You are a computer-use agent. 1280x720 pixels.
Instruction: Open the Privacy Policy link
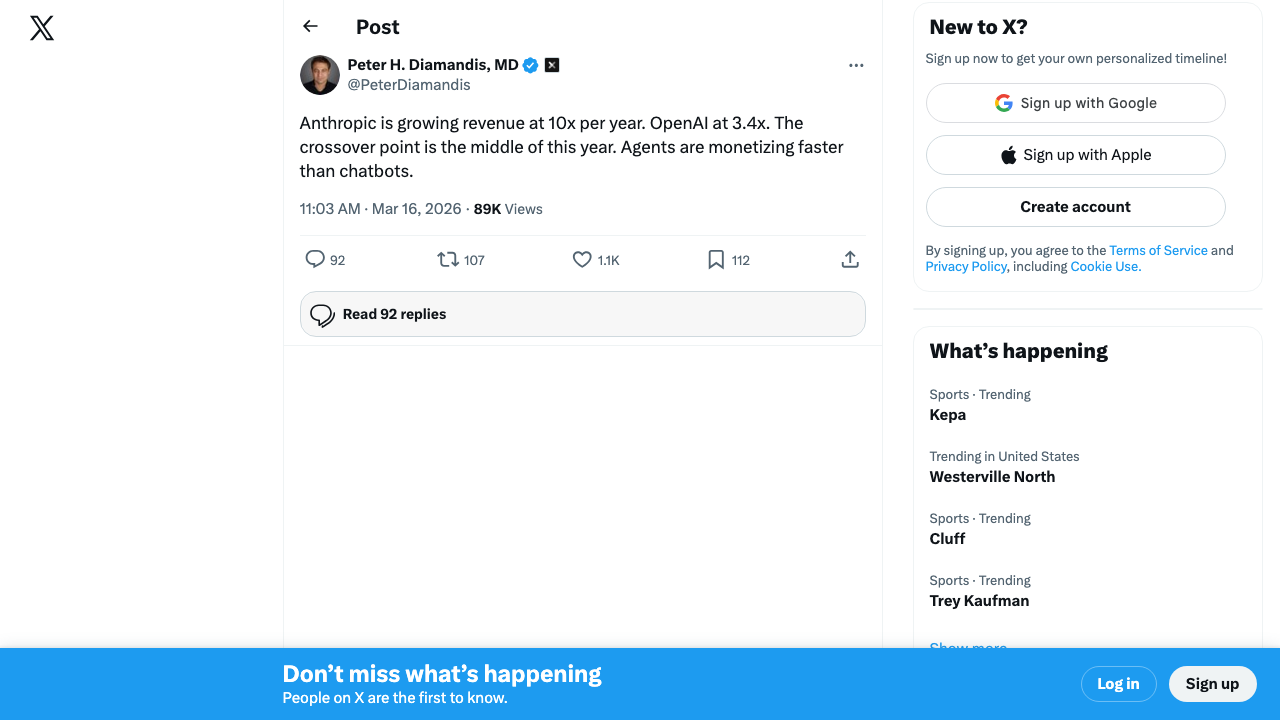[x=966, y=266]
